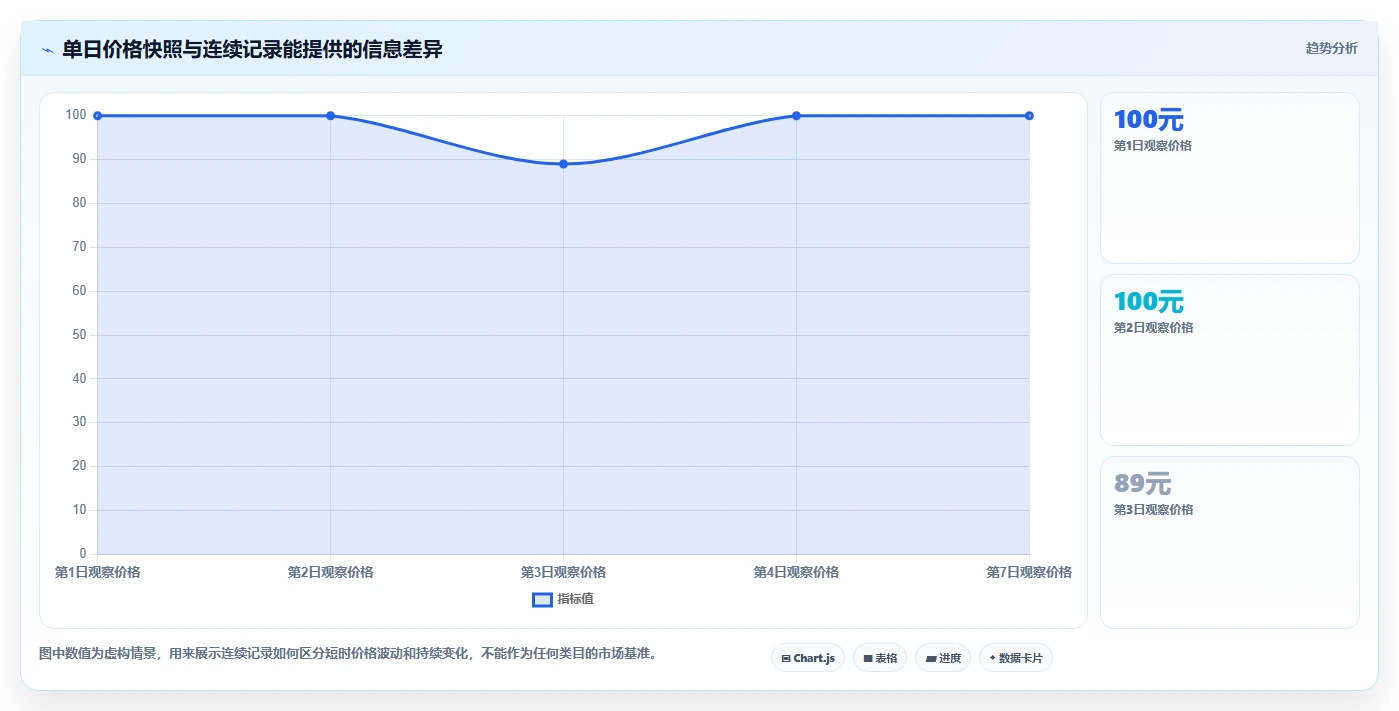1399x711 pixels.
Task: Click the 指标值 legend label
Action: coord(575,600)
